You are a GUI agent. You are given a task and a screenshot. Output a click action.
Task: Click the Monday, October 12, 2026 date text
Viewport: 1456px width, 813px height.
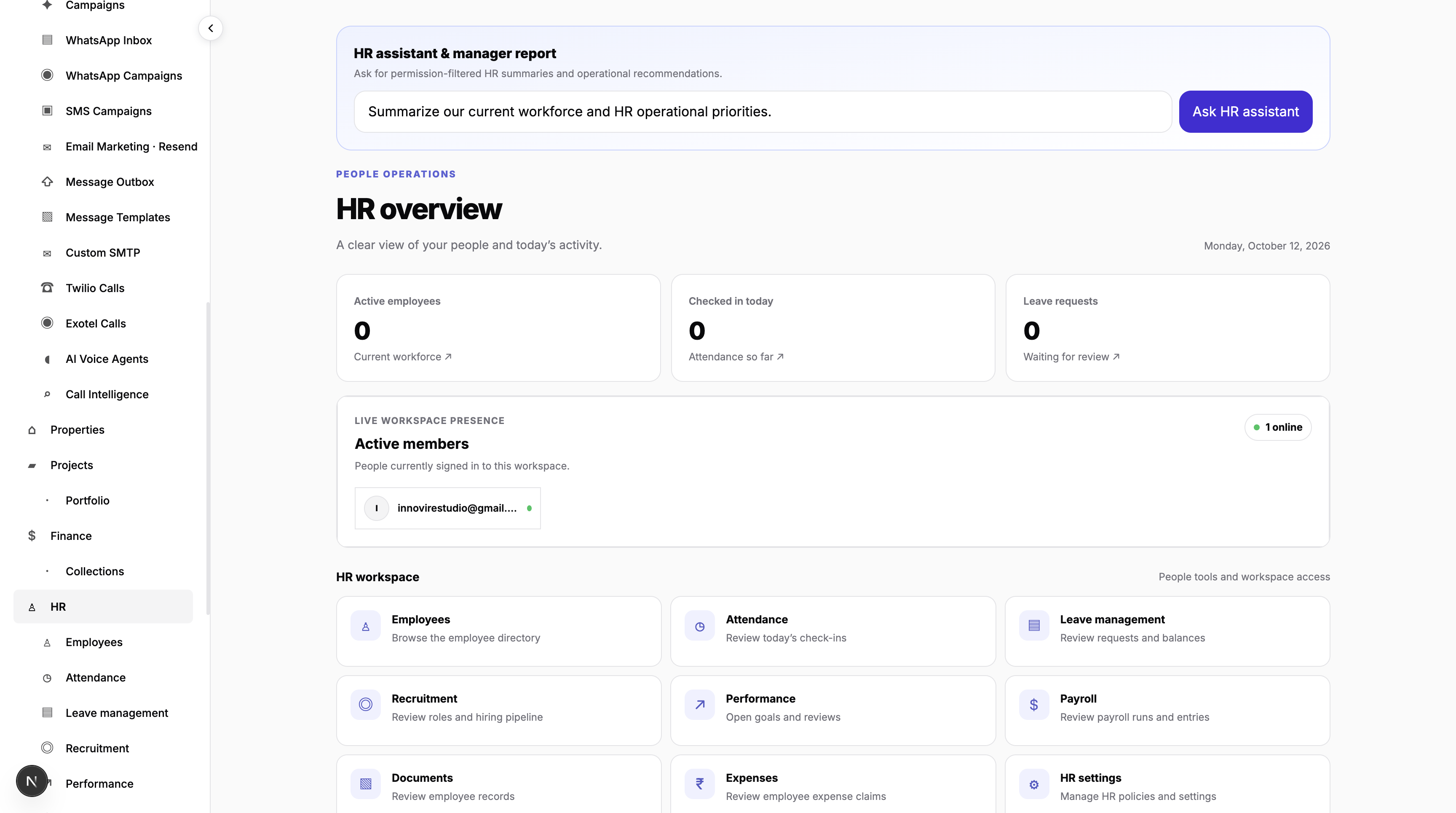click(1267, 246)
